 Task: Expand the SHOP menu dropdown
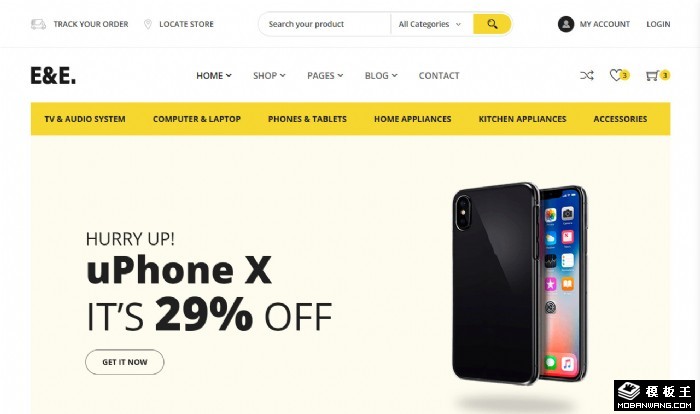(269, 75)
